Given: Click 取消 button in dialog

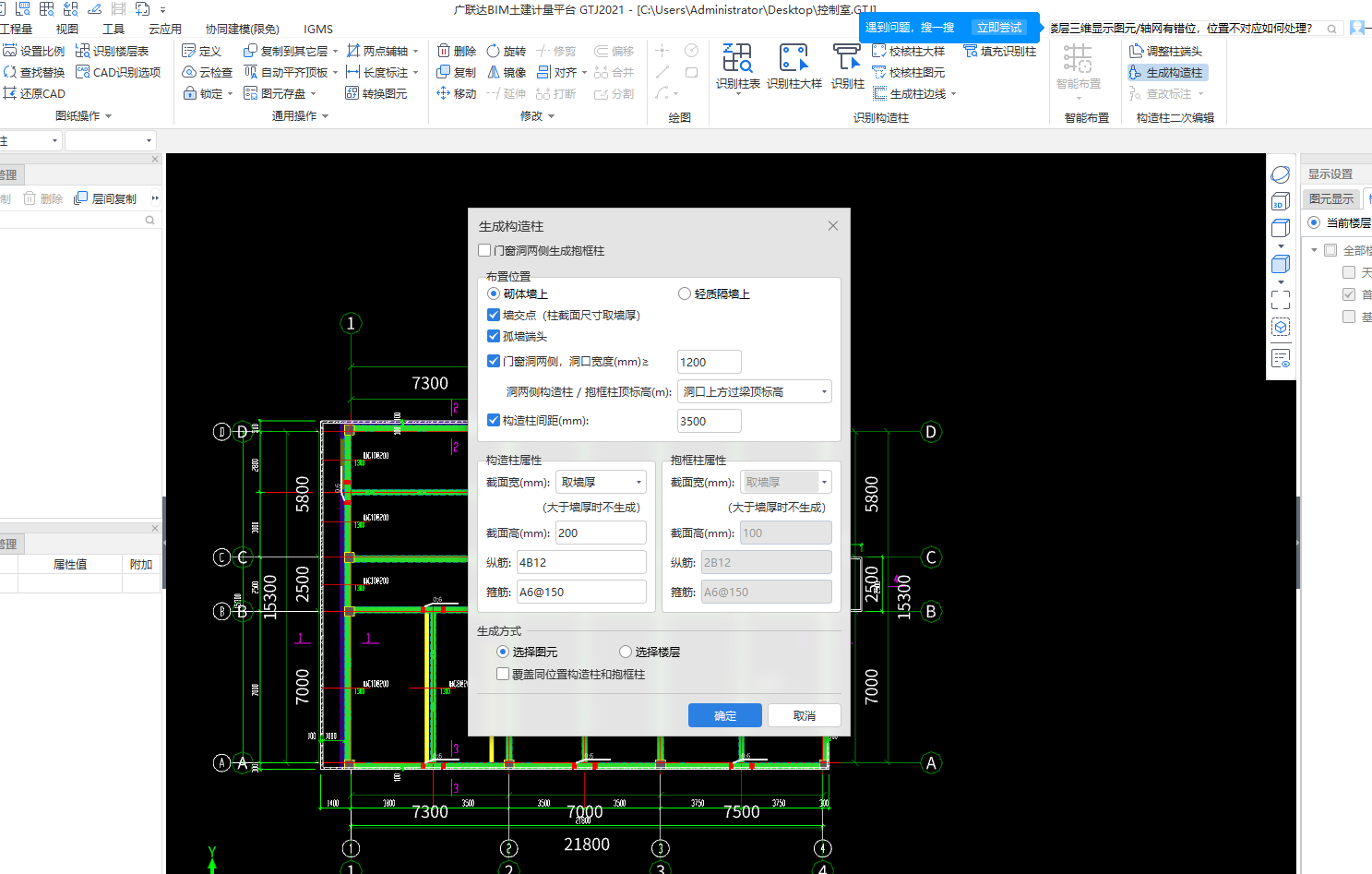Looking at the screenshot, I should (x=804, y=715).
